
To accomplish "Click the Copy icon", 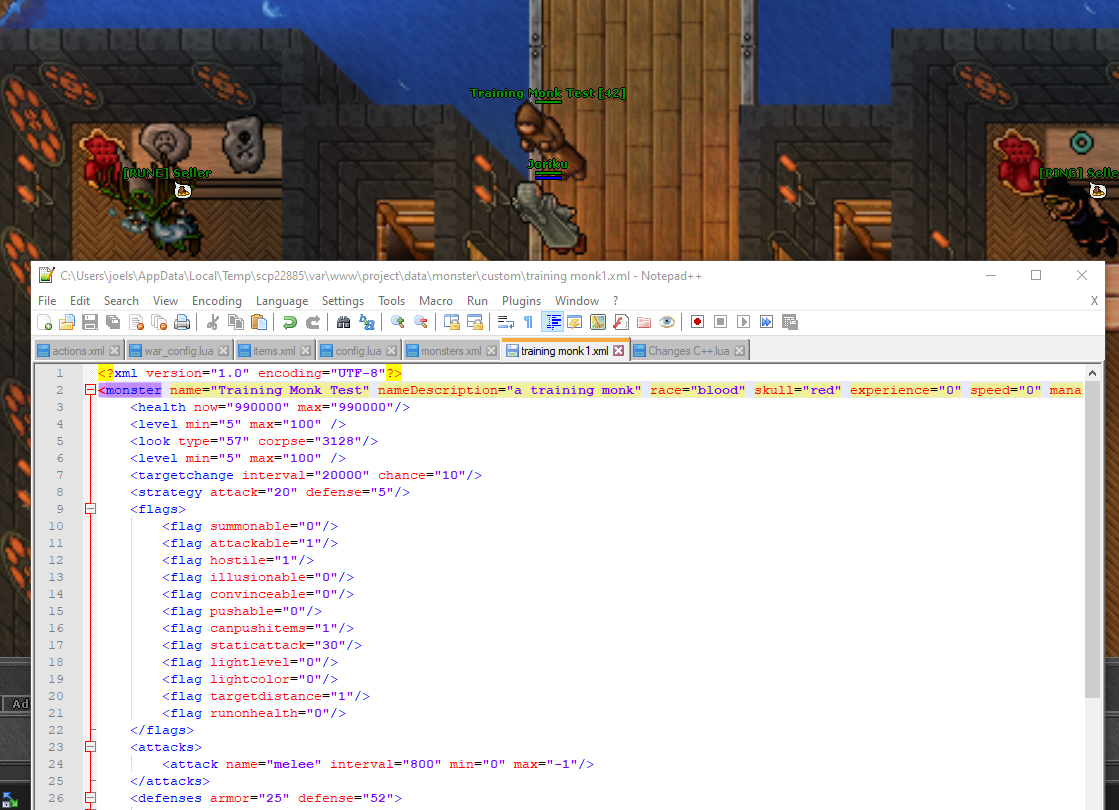I will click(x=236, y=323).
